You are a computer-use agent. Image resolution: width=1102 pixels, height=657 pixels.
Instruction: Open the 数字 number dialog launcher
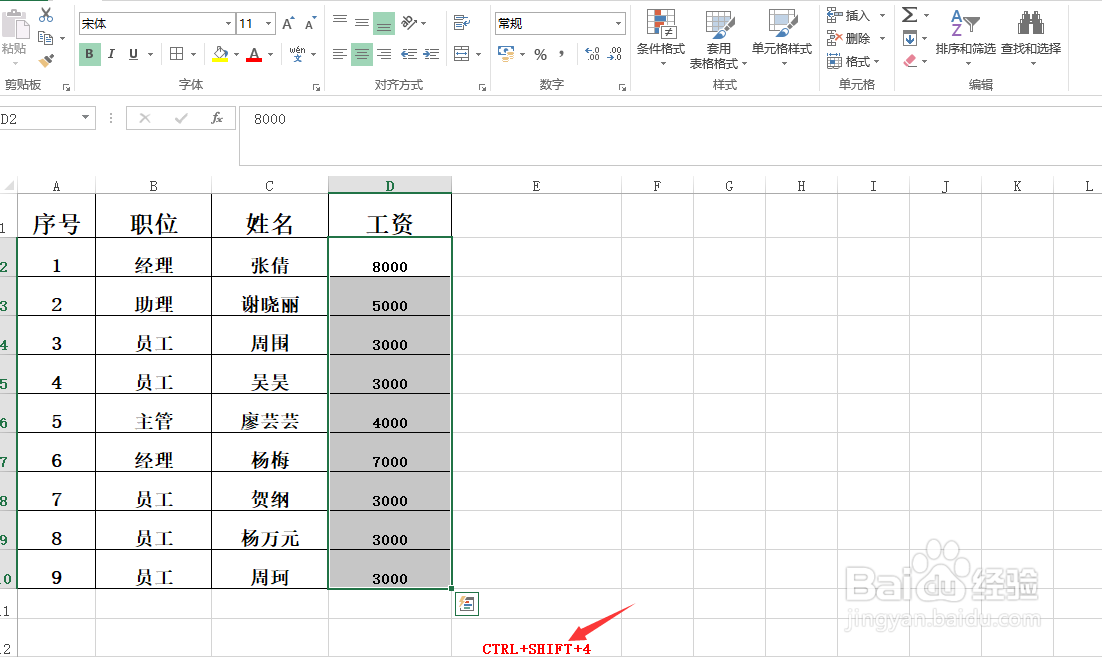click(622, 87)
